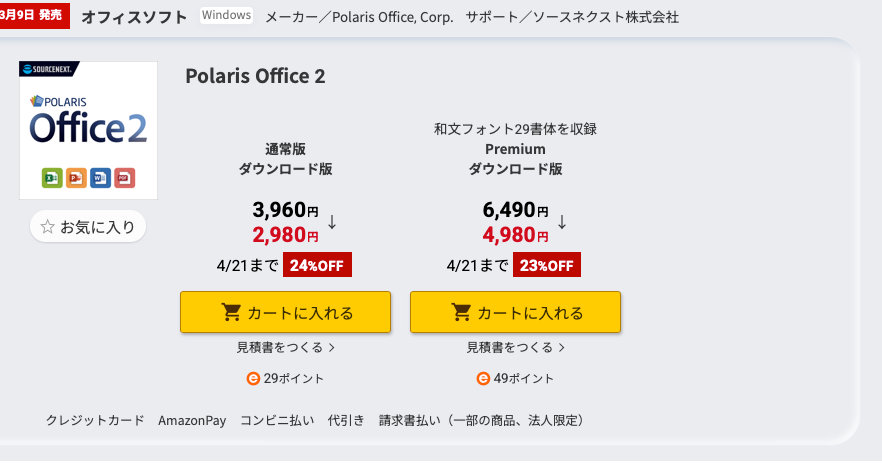Click the 24%OFF discount badge
Viewport: 882px width, 466px height.
318,265
